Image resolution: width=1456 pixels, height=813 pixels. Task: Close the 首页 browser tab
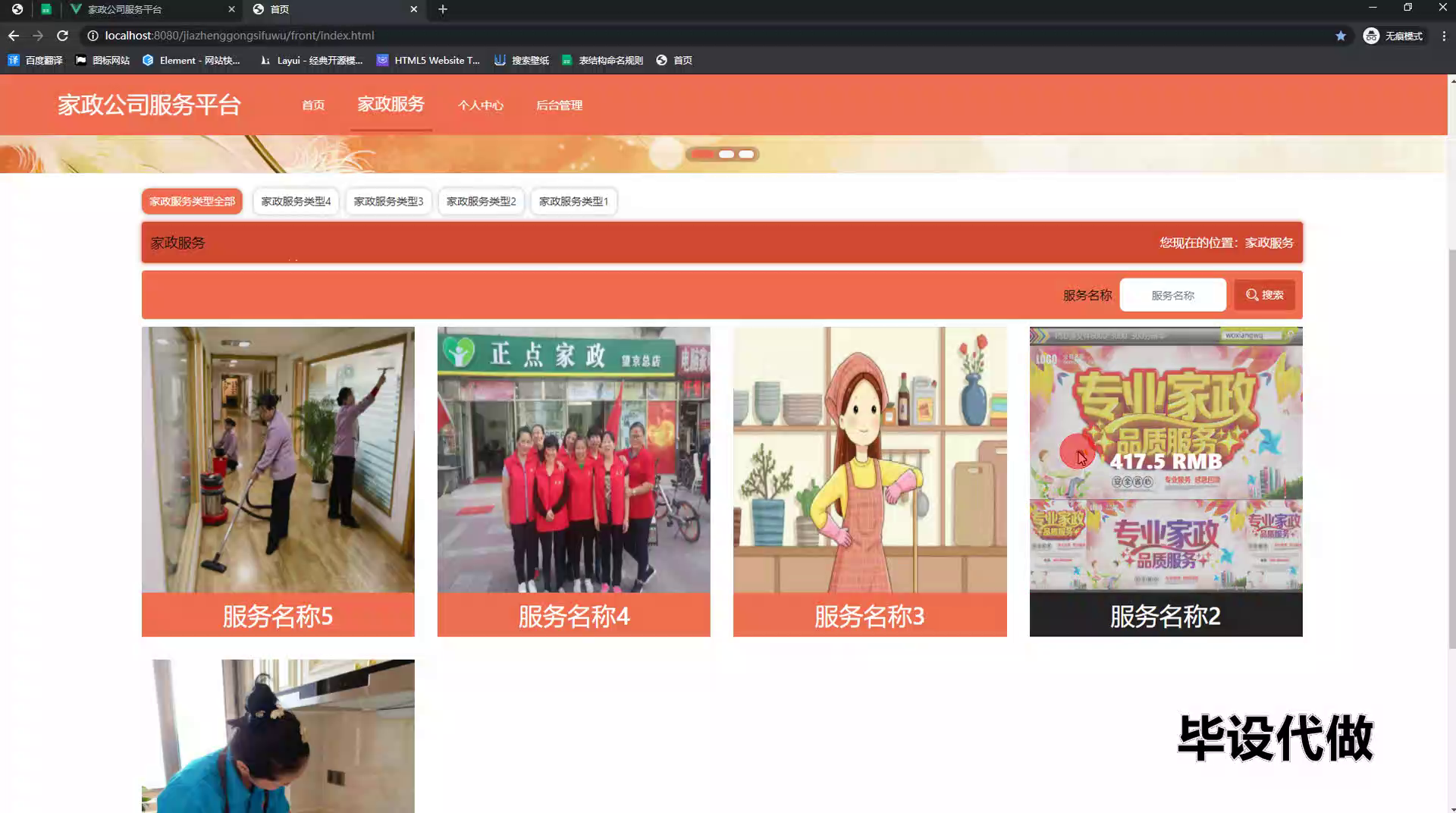(413, 9)
